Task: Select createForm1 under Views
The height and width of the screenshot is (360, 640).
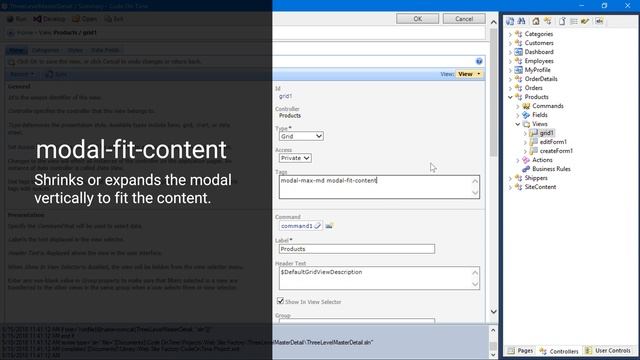Action: click(556, 151)
